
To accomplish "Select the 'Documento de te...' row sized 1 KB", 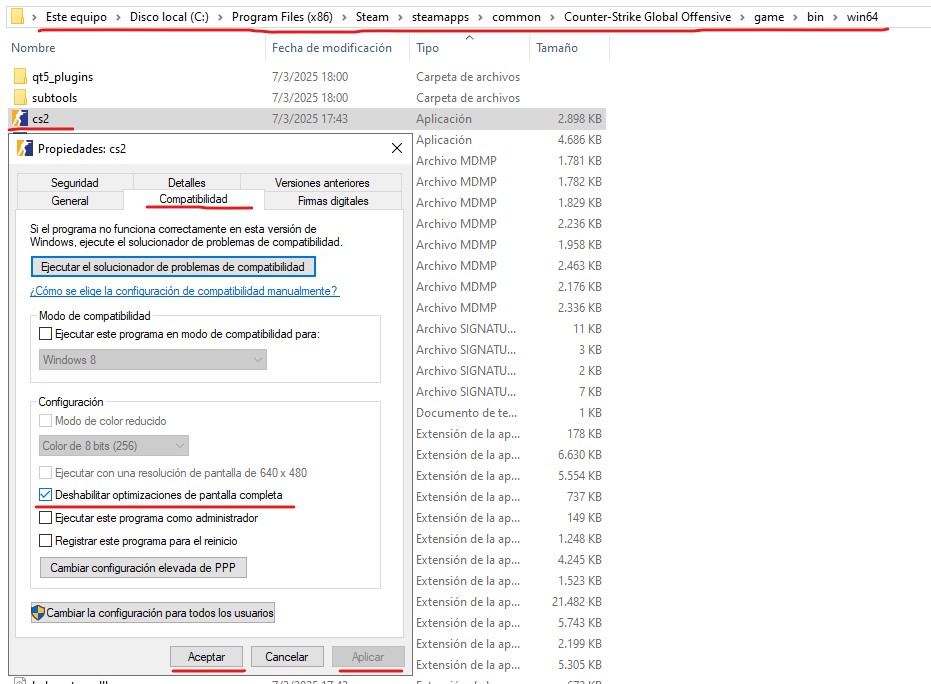I will click(x=509, y=413).
